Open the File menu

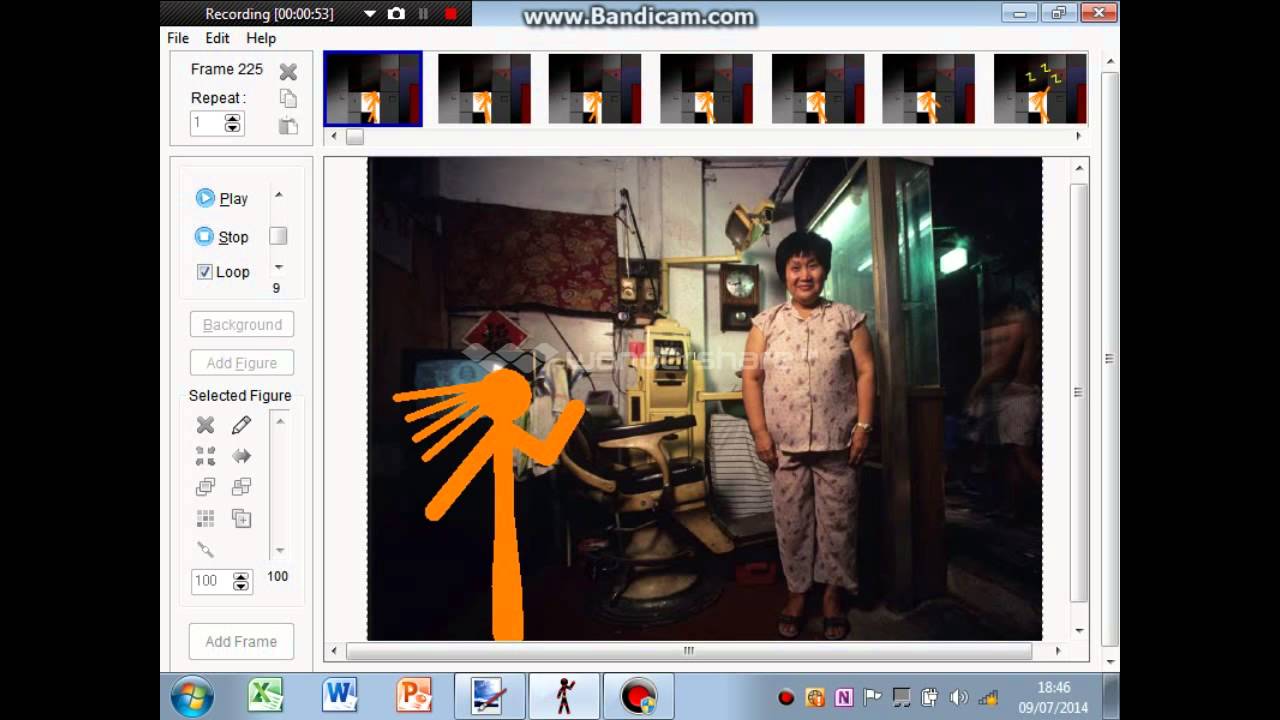pos(178,38)
